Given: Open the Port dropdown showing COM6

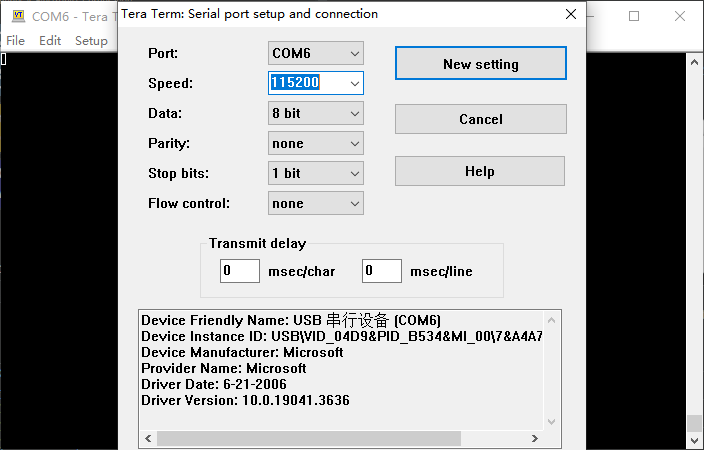Looking at the screenshot, I should coord(315,53).
